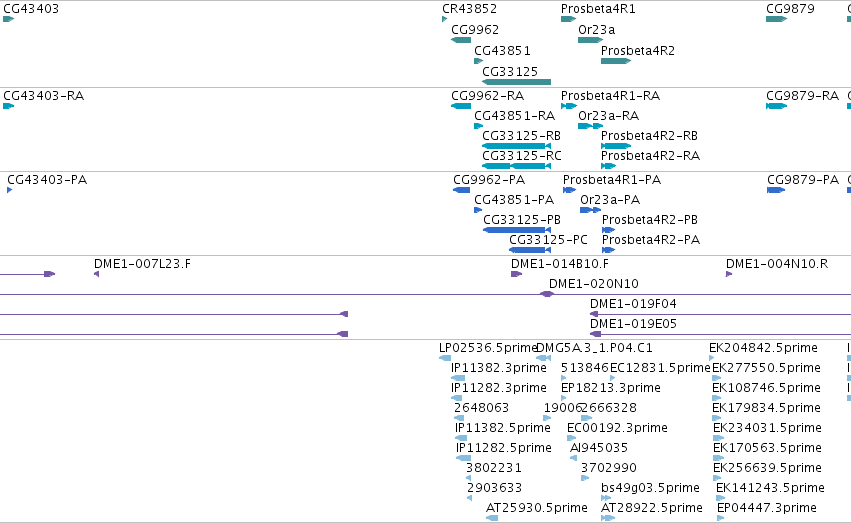Select the CR43852 gene label
Image resolution: width=851 pixels, height=523 pixels.
(469, 9)
